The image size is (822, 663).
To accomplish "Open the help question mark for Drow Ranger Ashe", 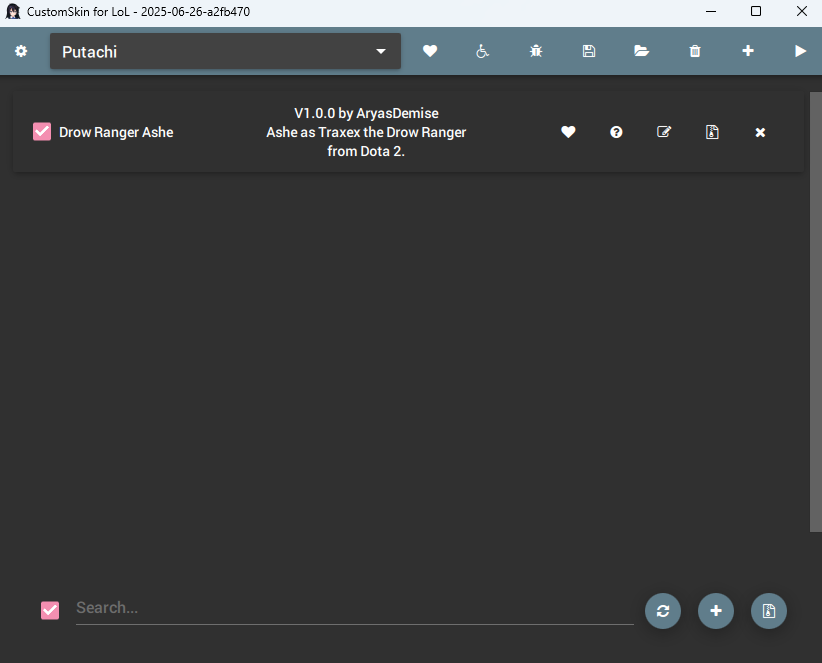I will 616,132.
